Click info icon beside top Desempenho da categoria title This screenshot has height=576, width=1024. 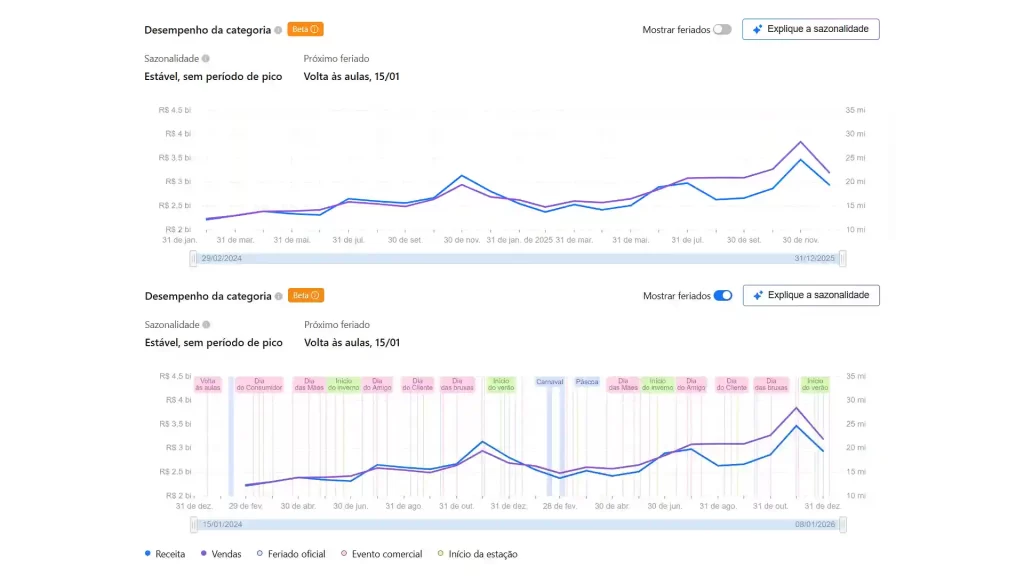(278, 30)
